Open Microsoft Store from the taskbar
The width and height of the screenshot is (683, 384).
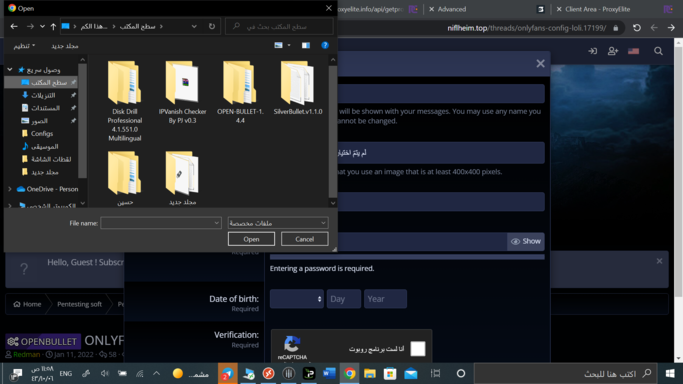pos(390,374)
